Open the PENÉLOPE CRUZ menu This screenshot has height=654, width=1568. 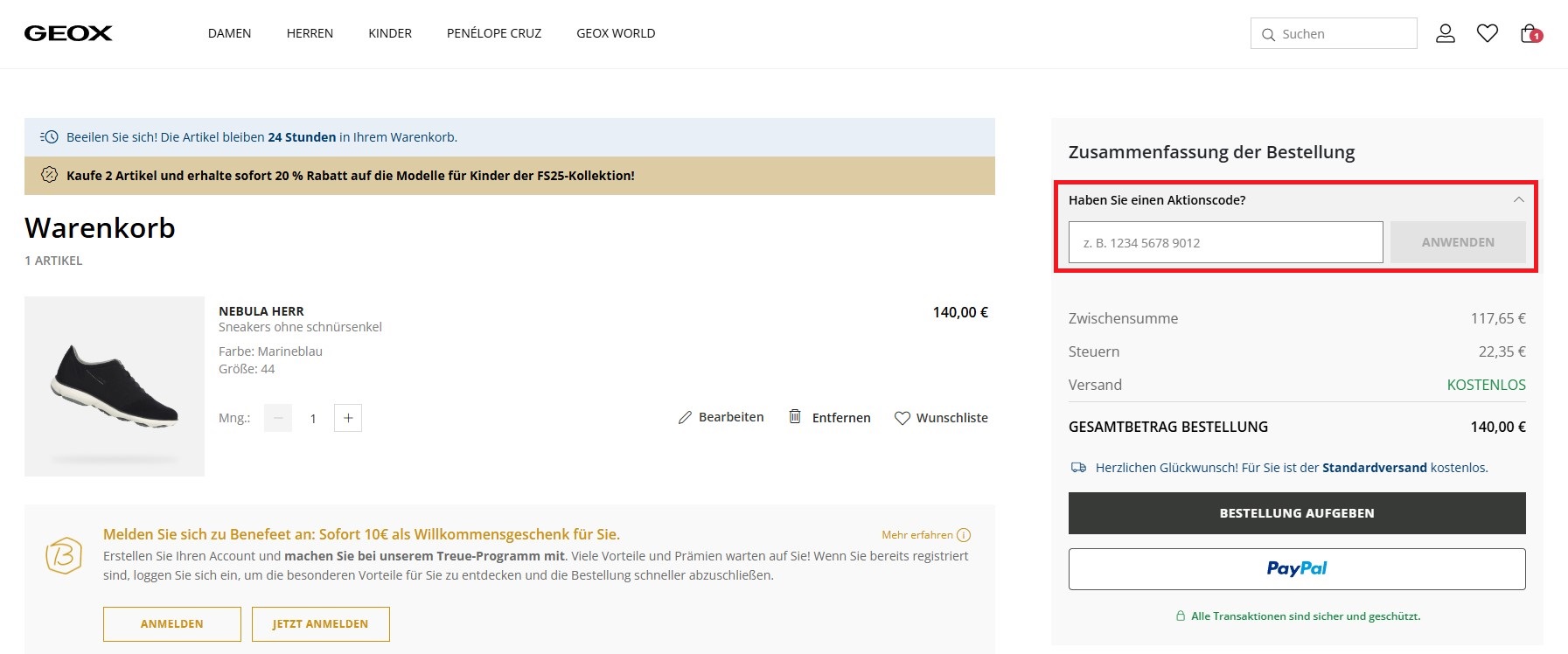pyautogui.click(x=494, y=33)
